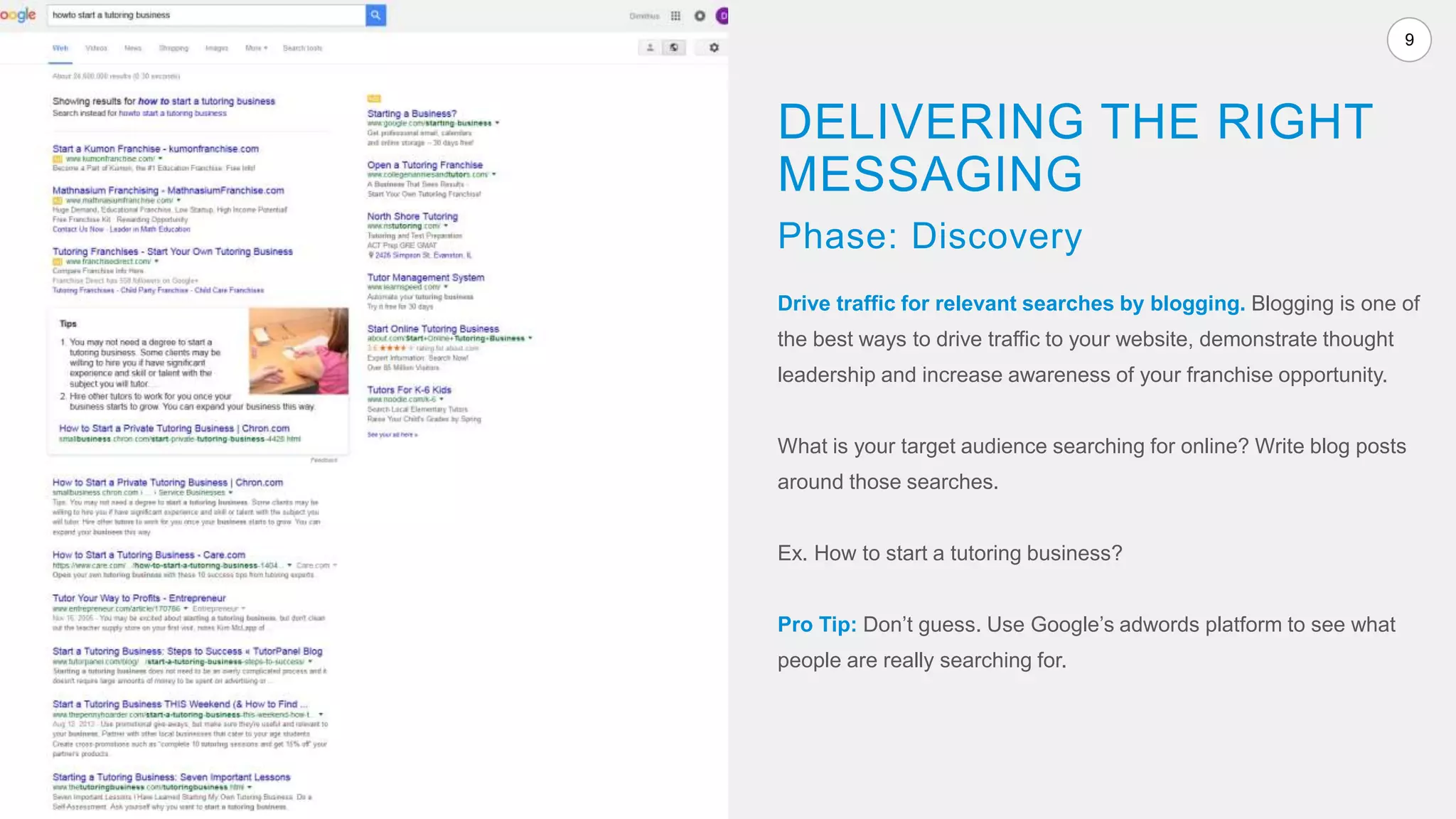Switch to the Videos tab
The width and height of the screenshot is (1456, 819).
96,48
